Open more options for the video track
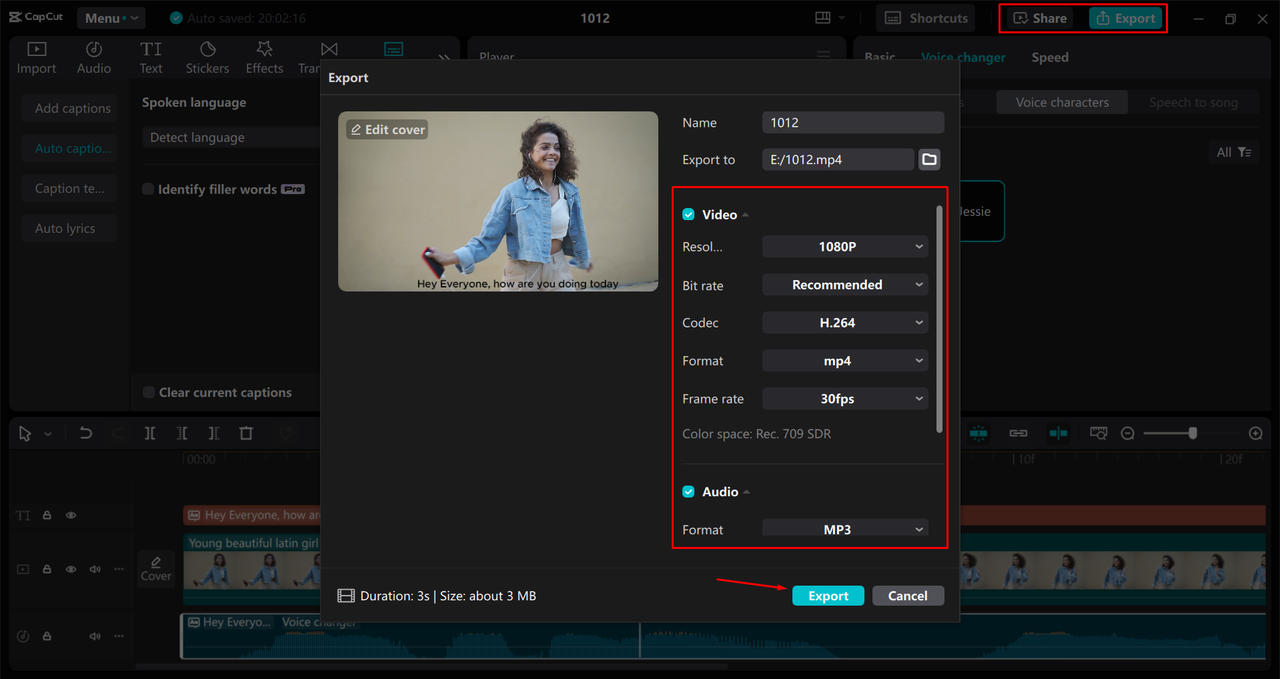Image resolution: width=1280 pixels, height=679 pixels. pos(117,569)
